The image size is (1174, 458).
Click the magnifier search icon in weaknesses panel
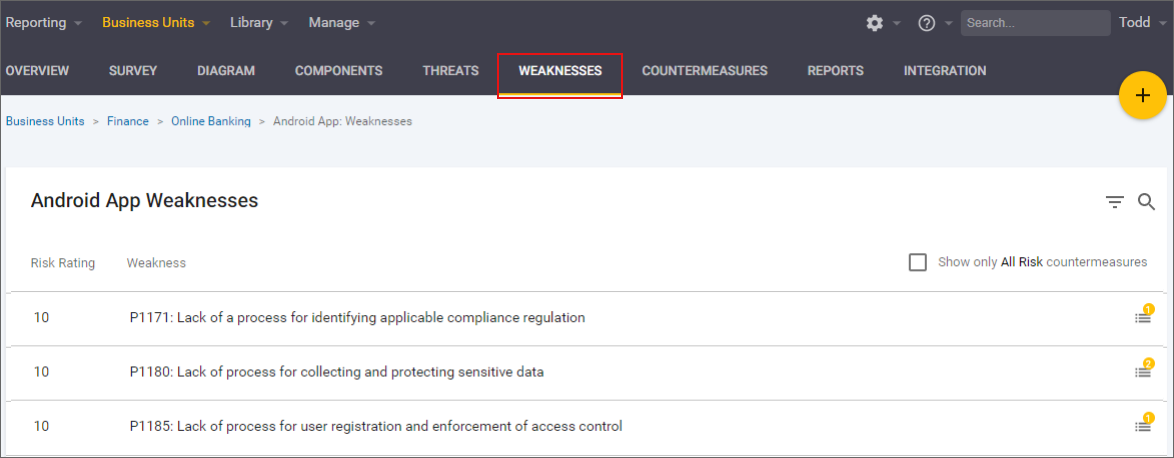[1147, 202]
